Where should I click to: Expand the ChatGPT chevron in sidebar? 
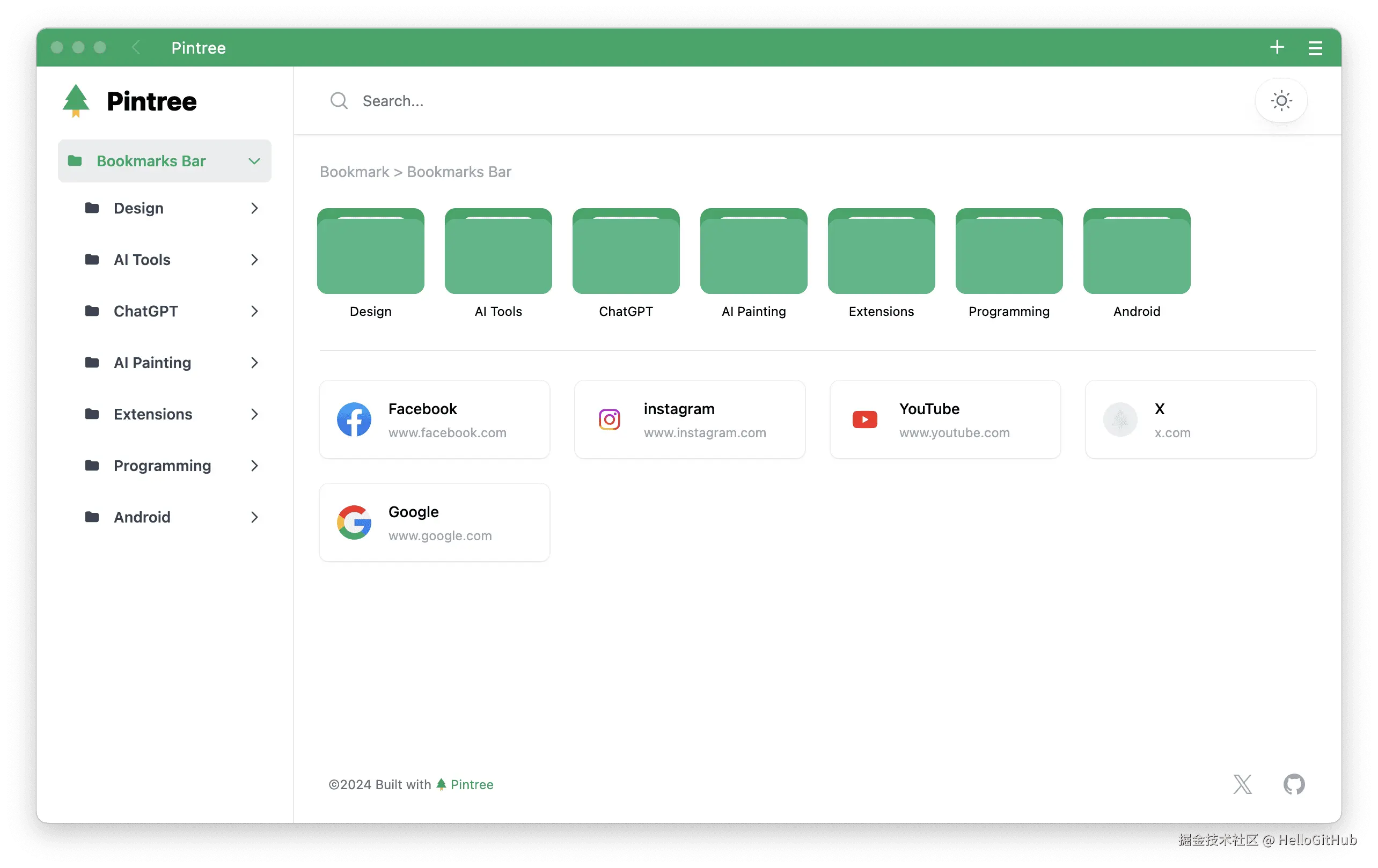(x=254, y=311)
